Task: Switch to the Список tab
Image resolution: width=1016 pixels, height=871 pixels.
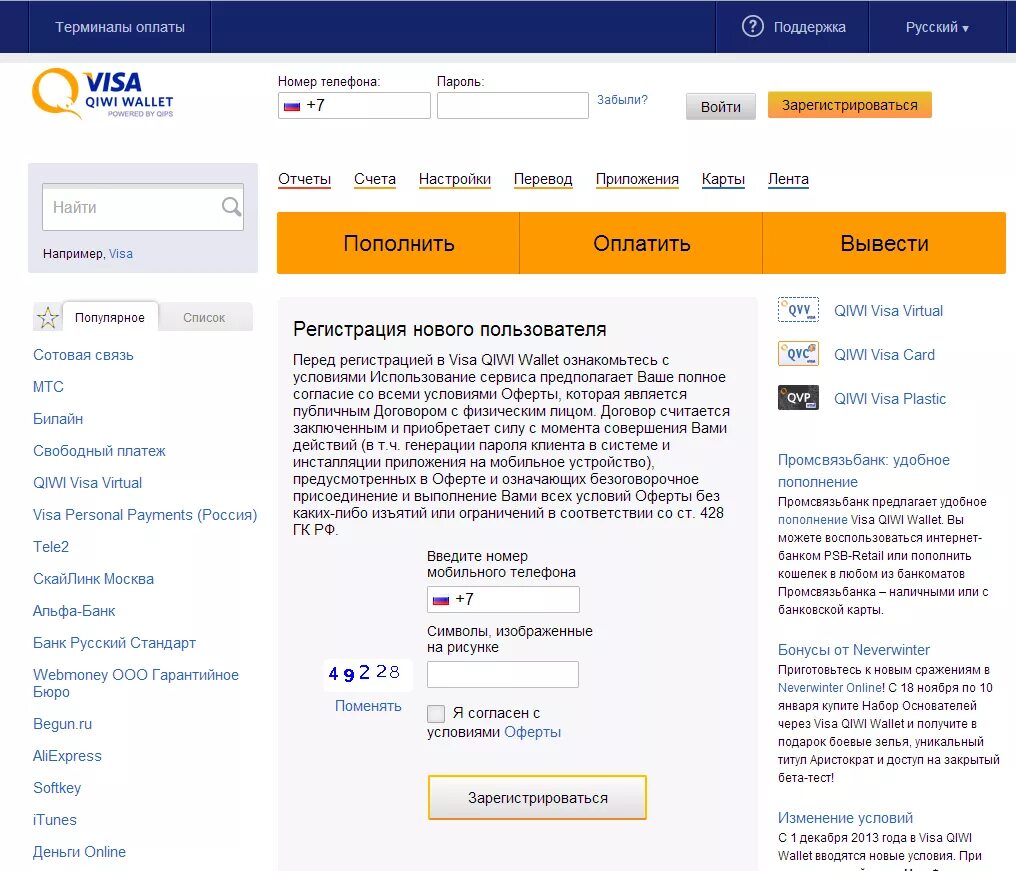Action: (204, 318)
